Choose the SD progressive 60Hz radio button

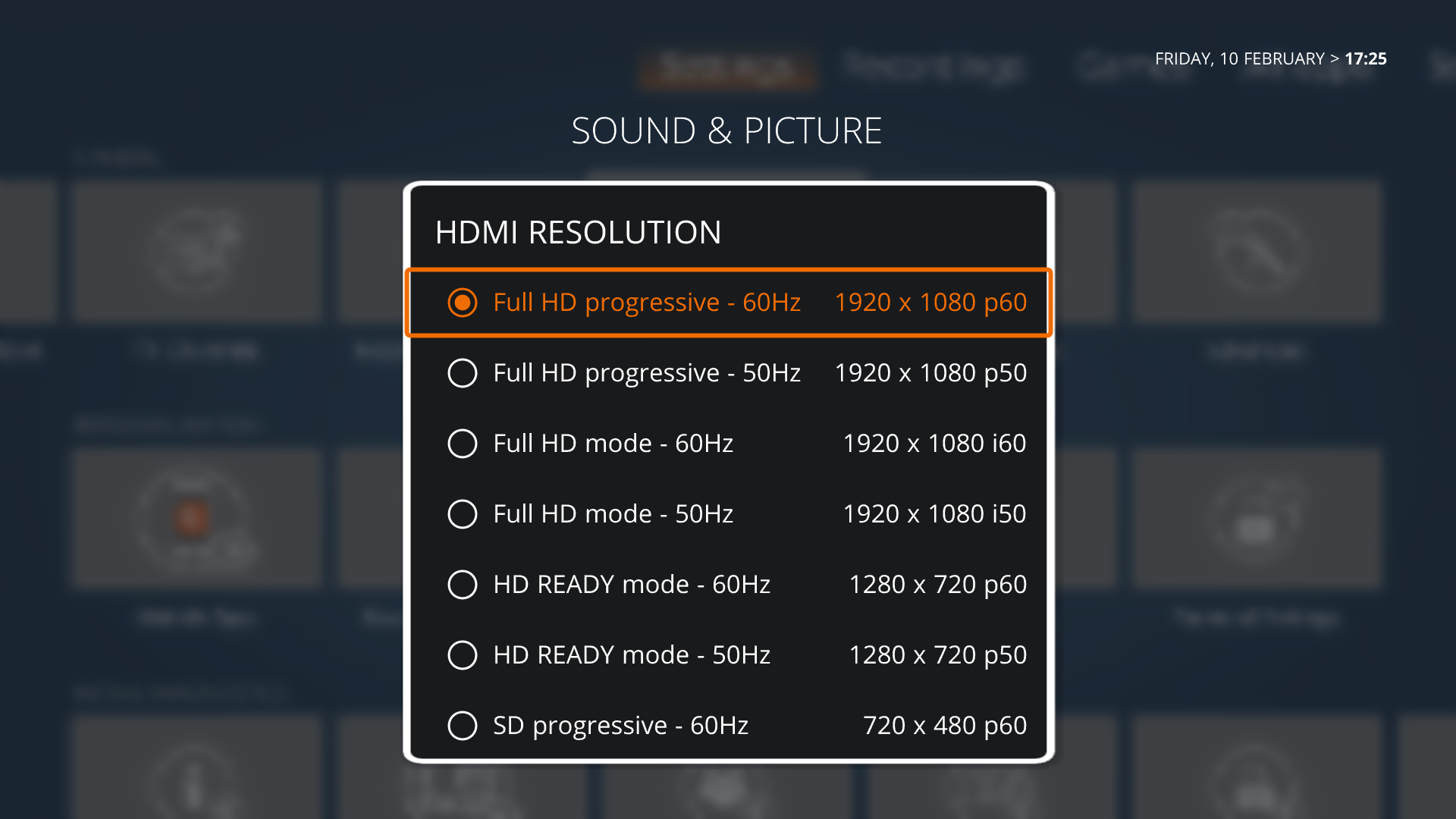(x=463, y=726)
